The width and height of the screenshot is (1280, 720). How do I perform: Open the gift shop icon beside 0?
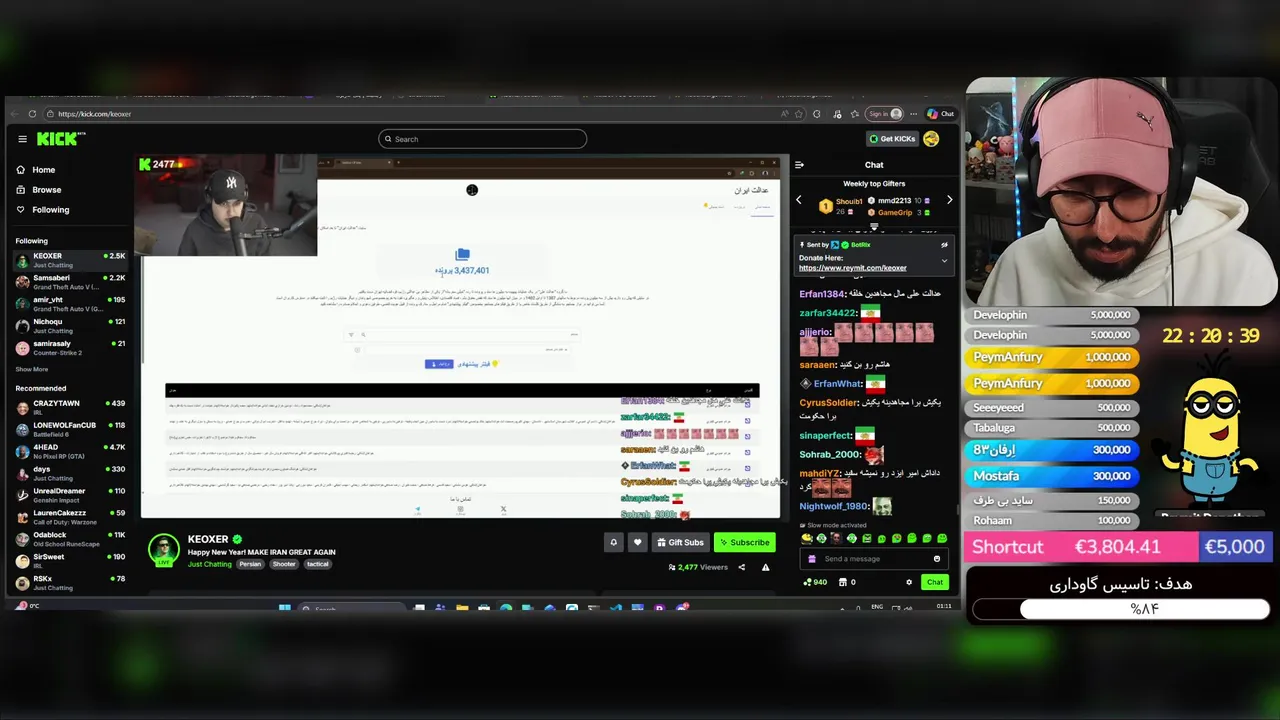pyautogui.click(x=842, y=582)
